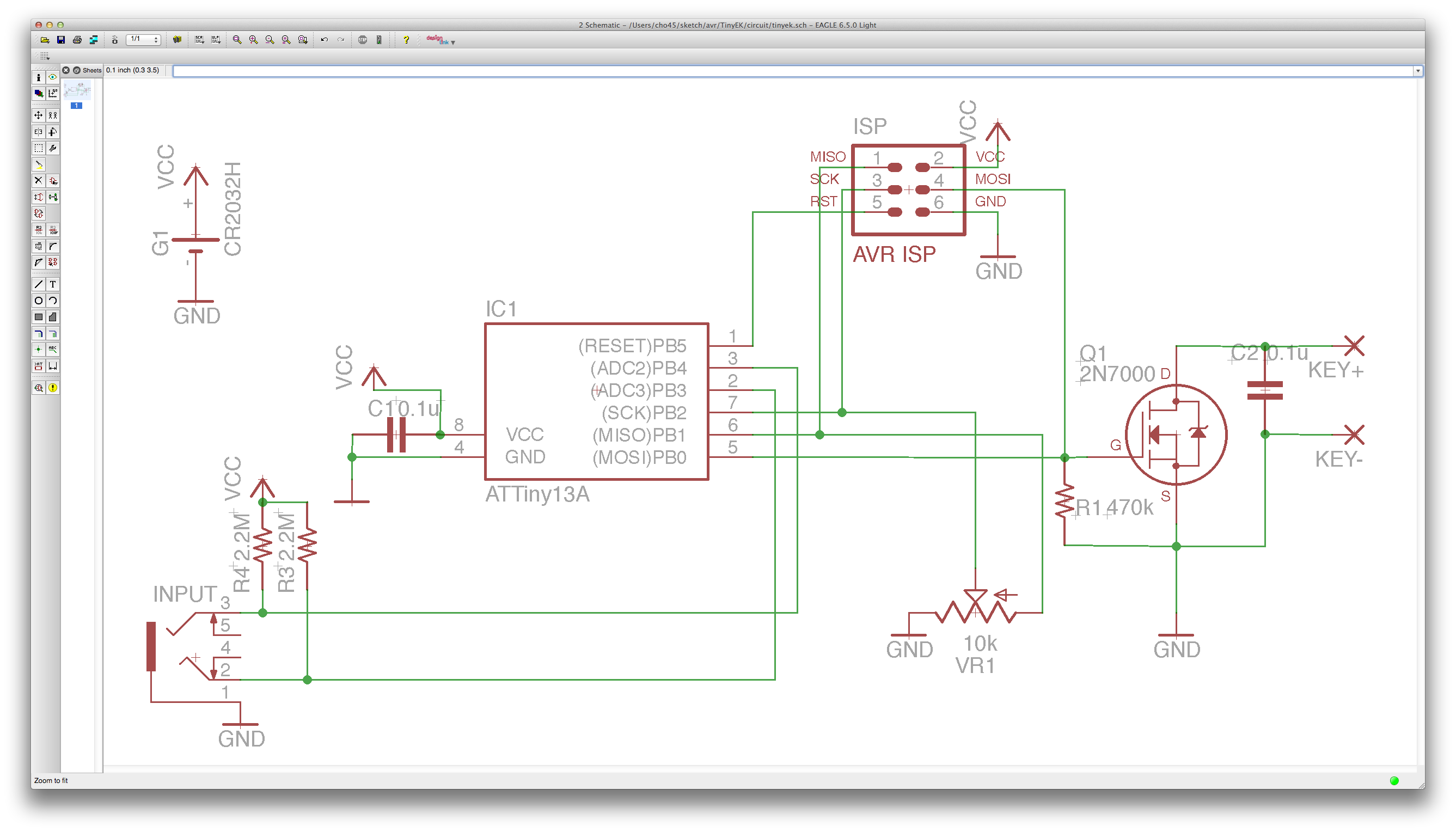Click the Undo arrow
This screenshot has height=832, width=1456.
coord(324,40)
